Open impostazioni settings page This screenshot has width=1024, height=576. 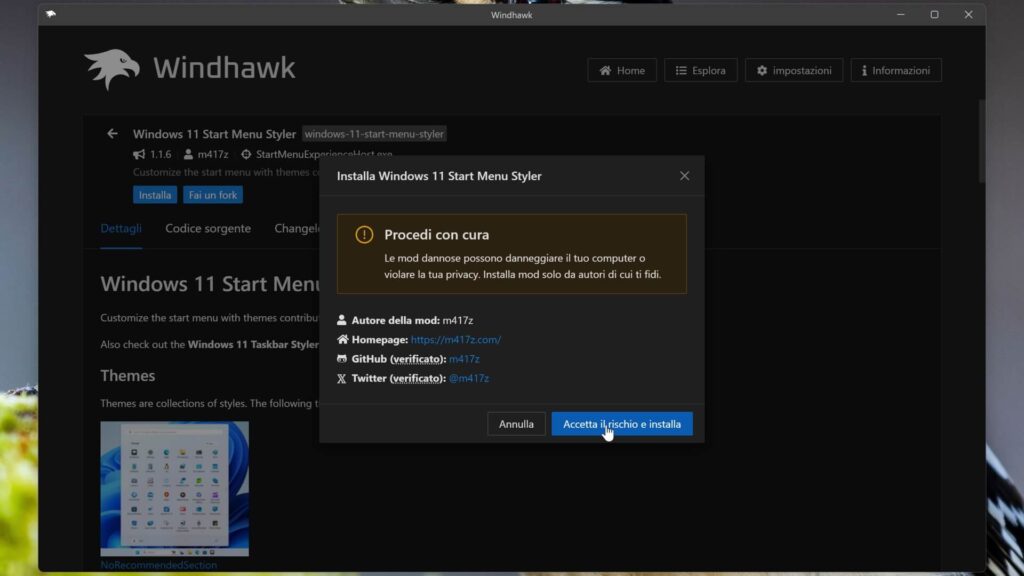tap(793, 70)
